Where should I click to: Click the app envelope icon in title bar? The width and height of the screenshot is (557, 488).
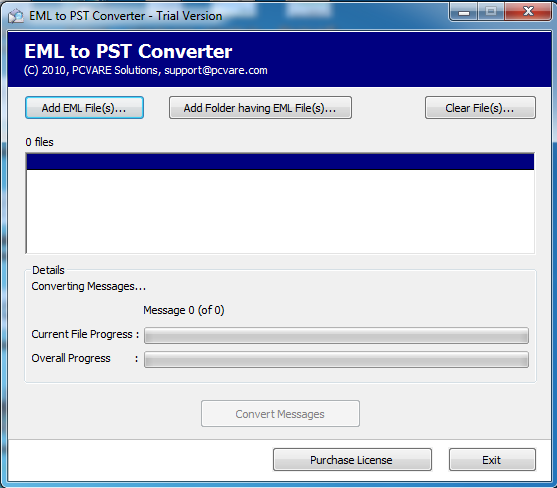[16, 16]
